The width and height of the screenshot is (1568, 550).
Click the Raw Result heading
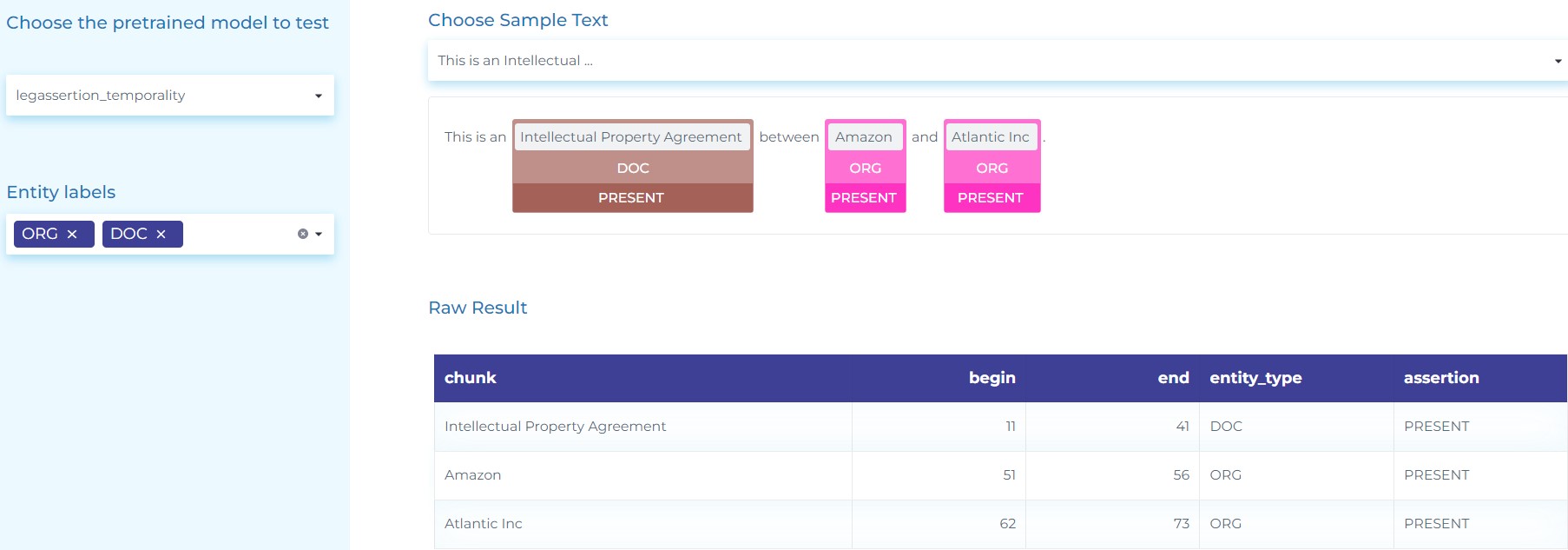[478, 308]
